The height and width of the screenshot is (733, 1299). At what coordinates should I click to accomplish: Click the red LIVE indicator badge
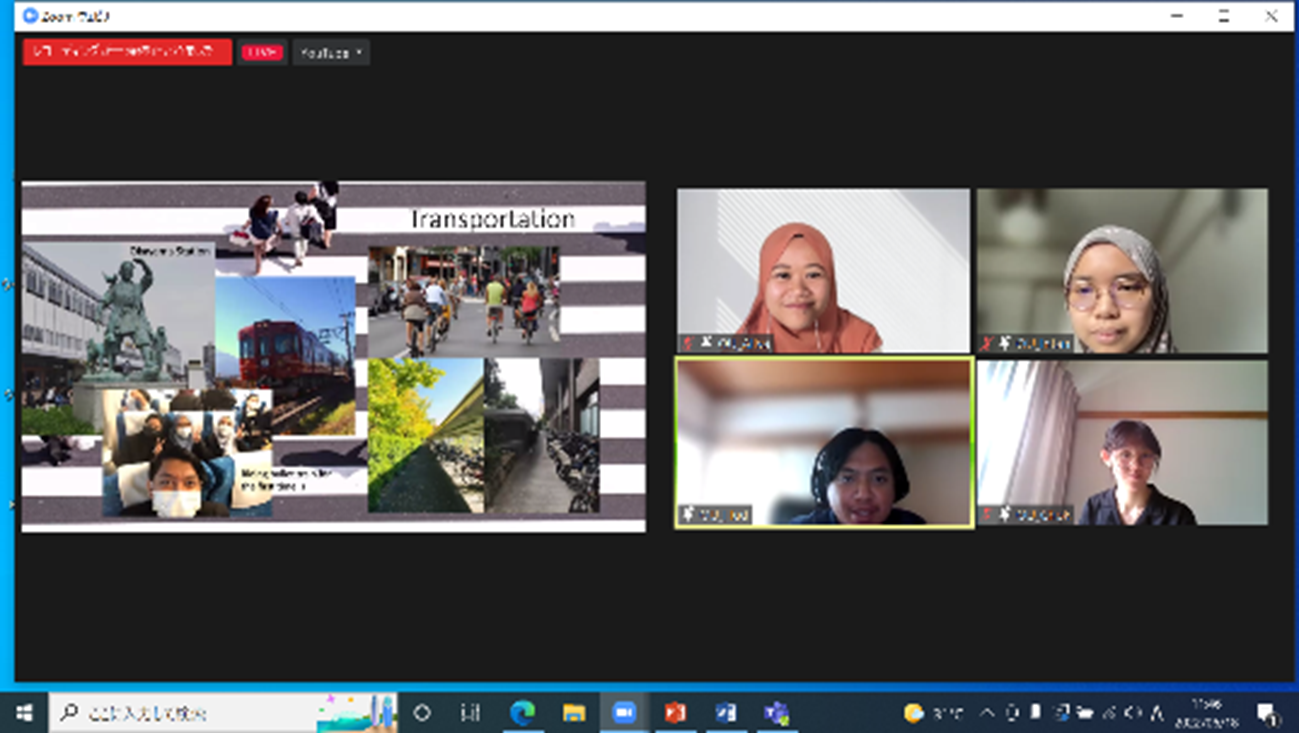(x=261, y=52)
